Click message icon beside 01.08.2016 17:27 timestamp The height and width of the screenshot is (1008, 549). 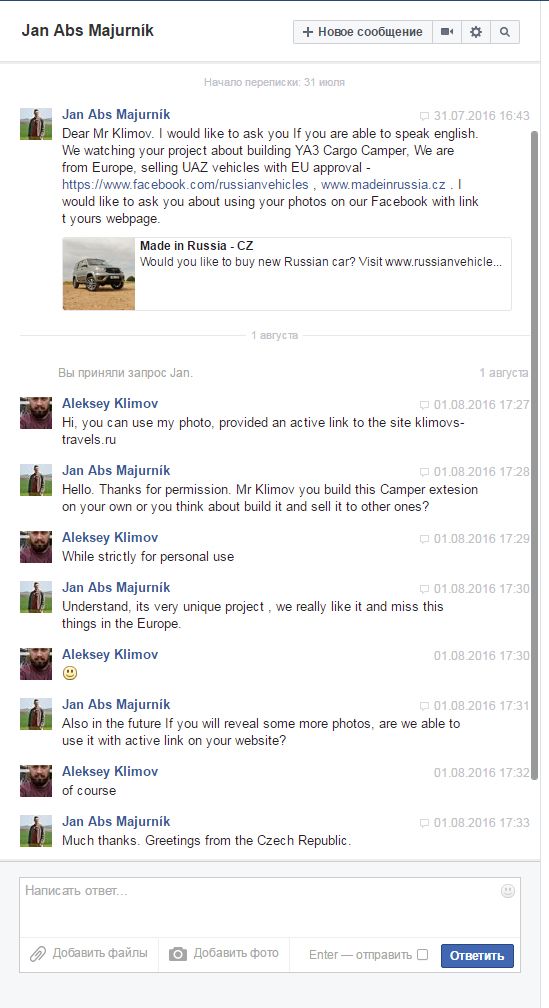[424, 406]
